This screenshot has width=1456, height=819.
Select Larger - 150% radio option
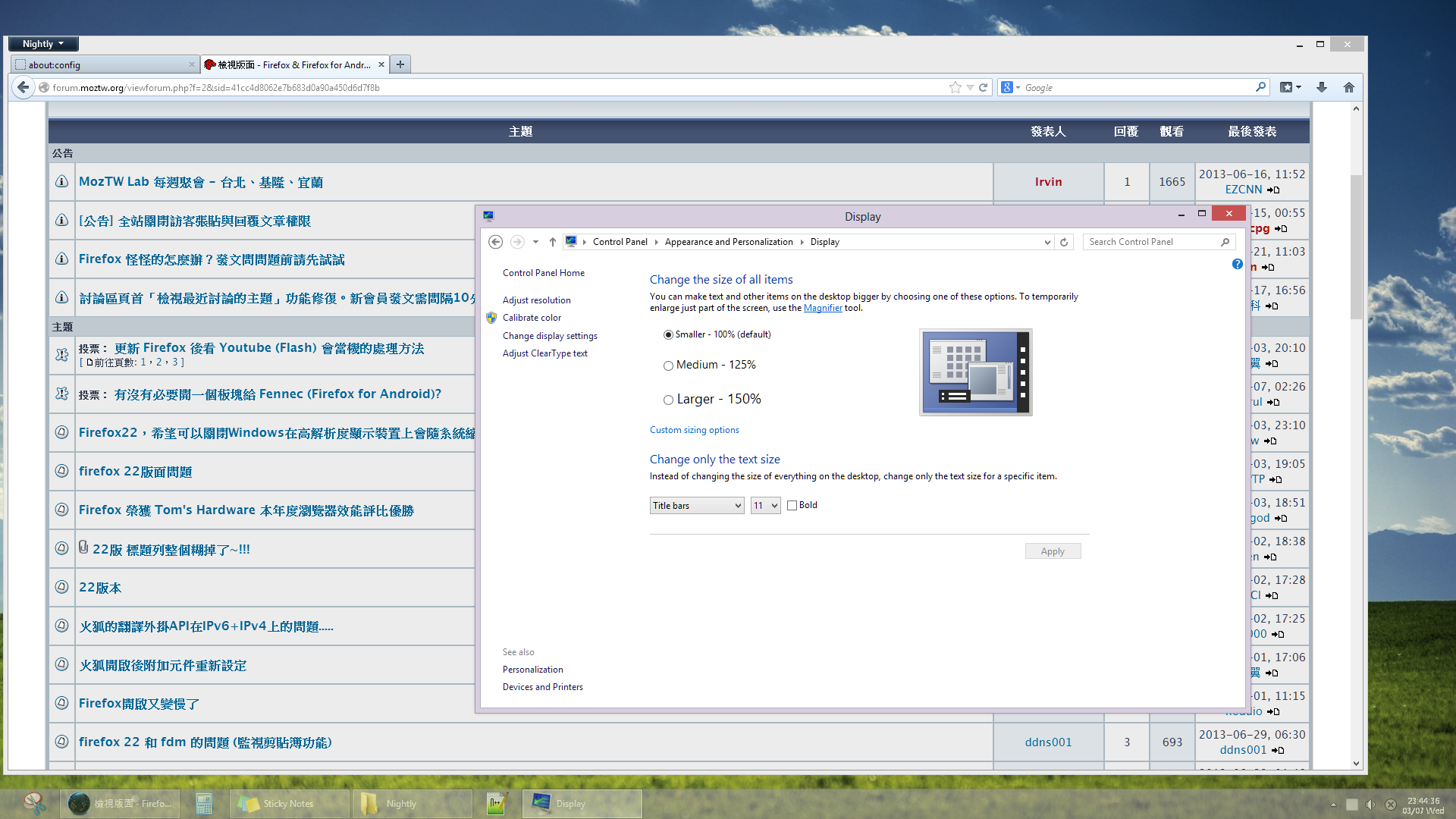668,400
